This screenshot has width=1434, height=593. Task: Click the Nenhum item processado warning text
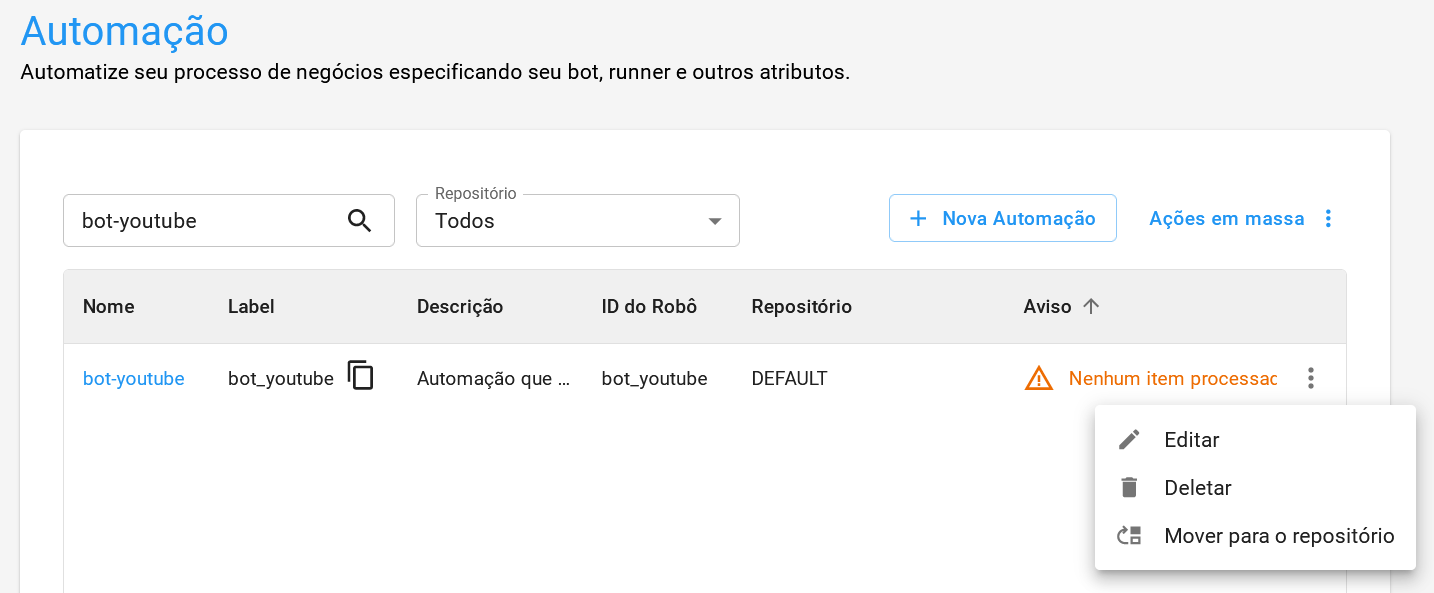tap(1173, 378)
